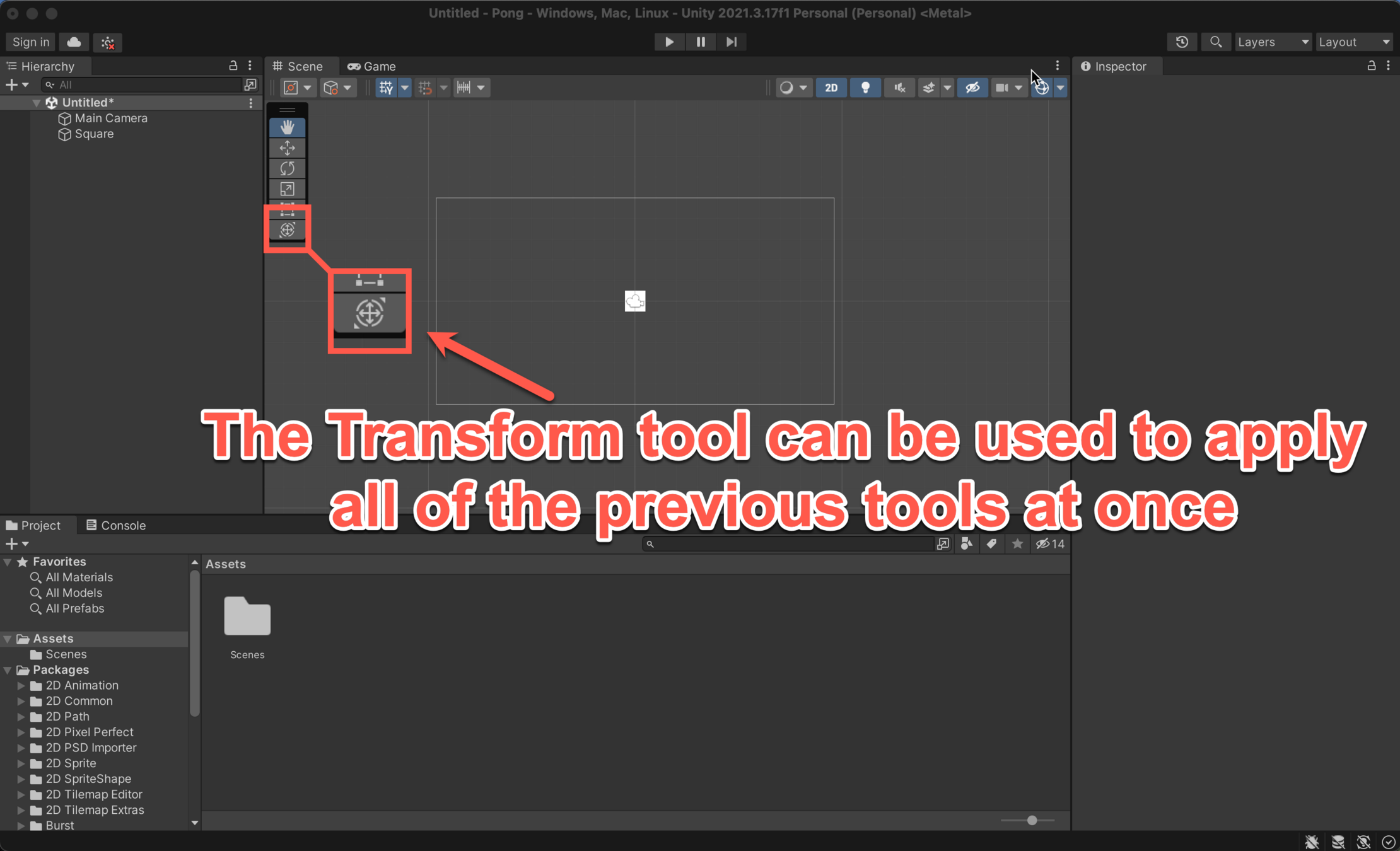Select the Square object in Hierarchy
Screen dimensions: 1400x851
point(94,134)
